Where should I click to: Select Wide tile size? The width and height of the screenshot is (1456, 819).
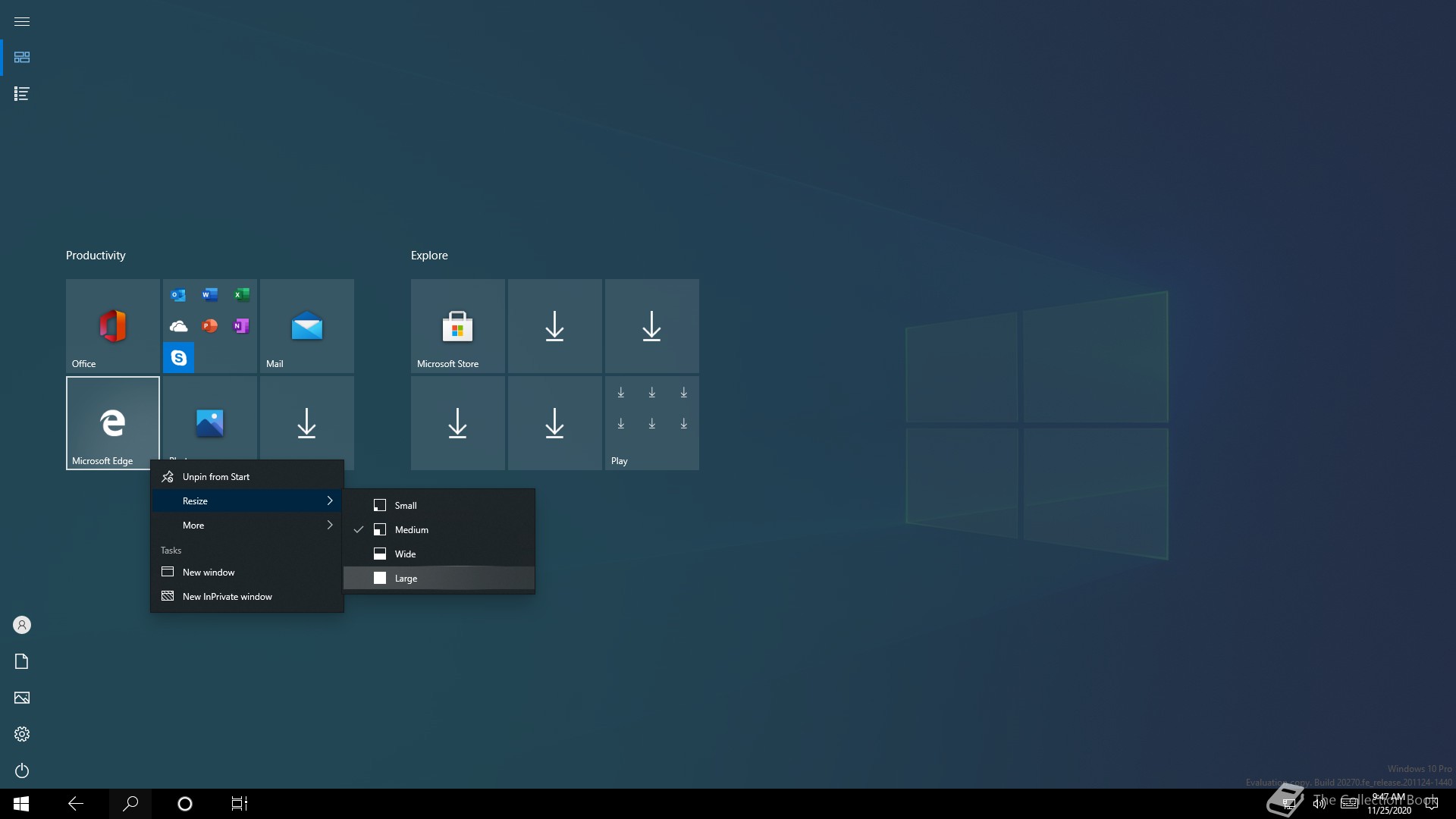(x=439, y=554)
